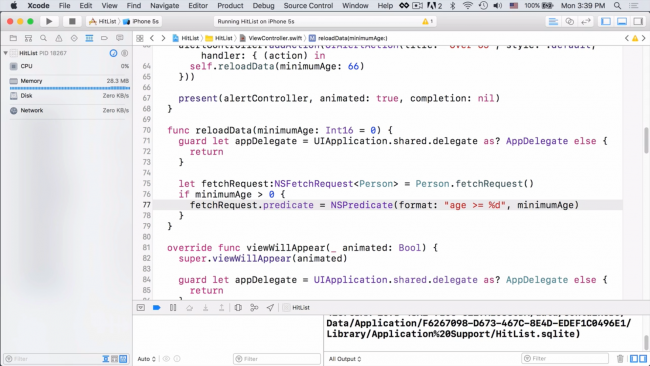Open related items grid icon in jump bar
650x366 pixels.
pos(140,38)
